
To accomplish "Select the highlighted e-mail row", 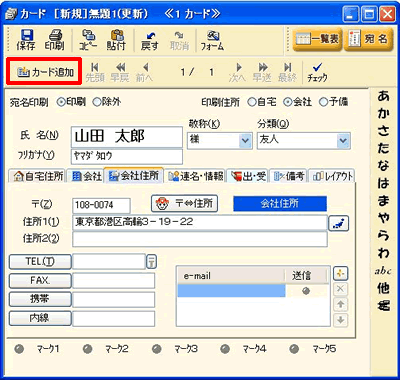I will (231, 291).
